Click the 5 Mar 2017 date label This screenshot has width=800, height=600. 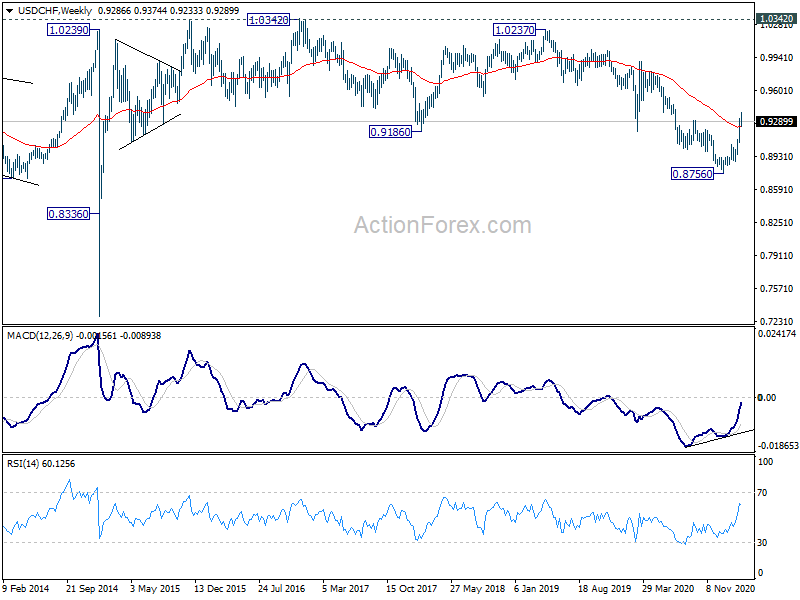click(x=345, y=589)
